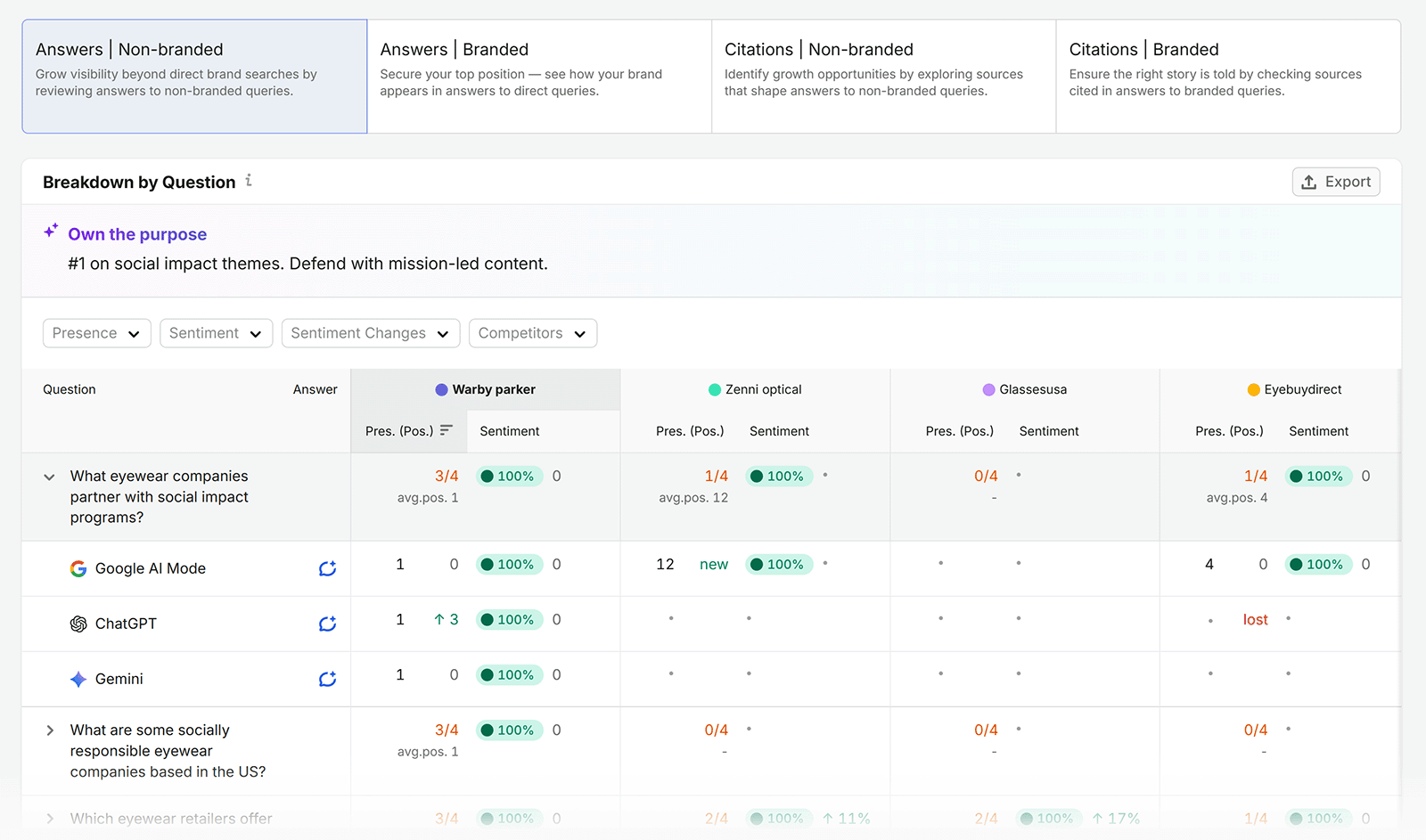Switch to Answers | Branded tab

tap(539, 77)
